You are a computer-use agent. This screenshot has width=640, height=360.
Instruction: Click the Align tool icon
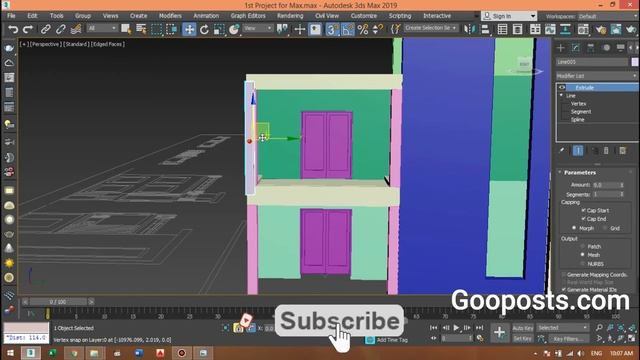coord(485,29)
